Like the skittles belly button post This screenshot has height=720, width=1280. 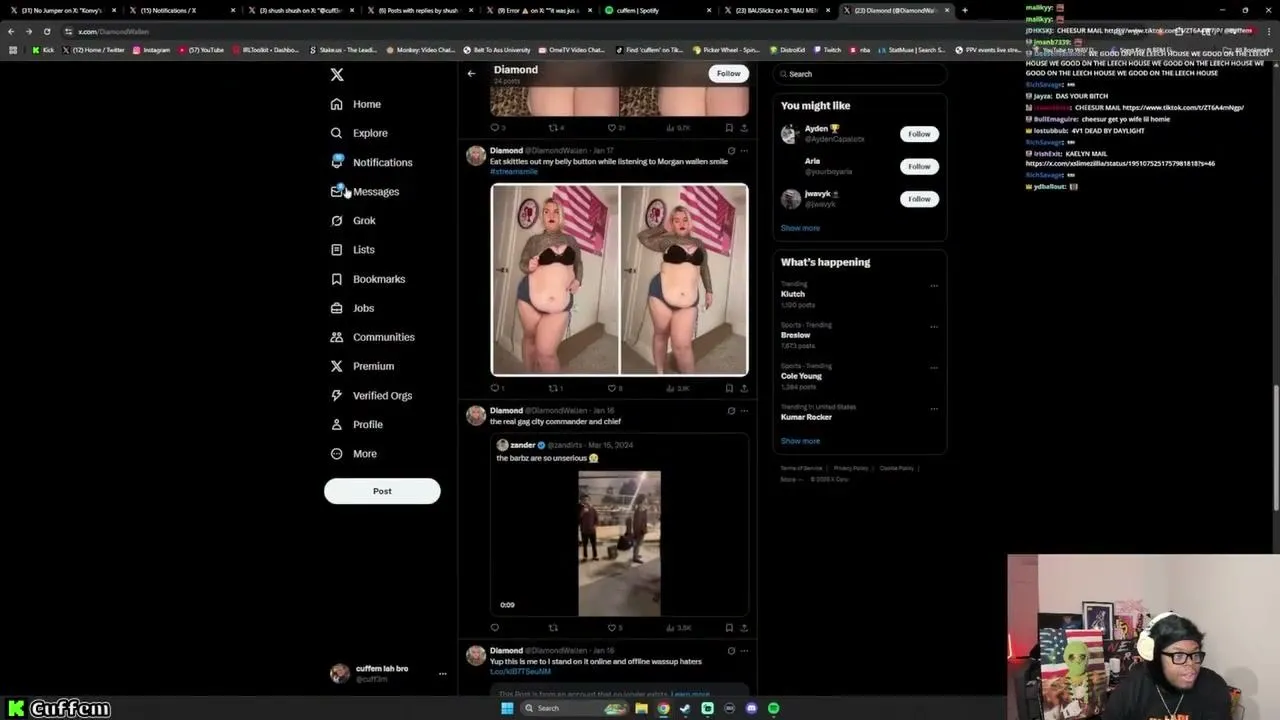tap(612, 388)
